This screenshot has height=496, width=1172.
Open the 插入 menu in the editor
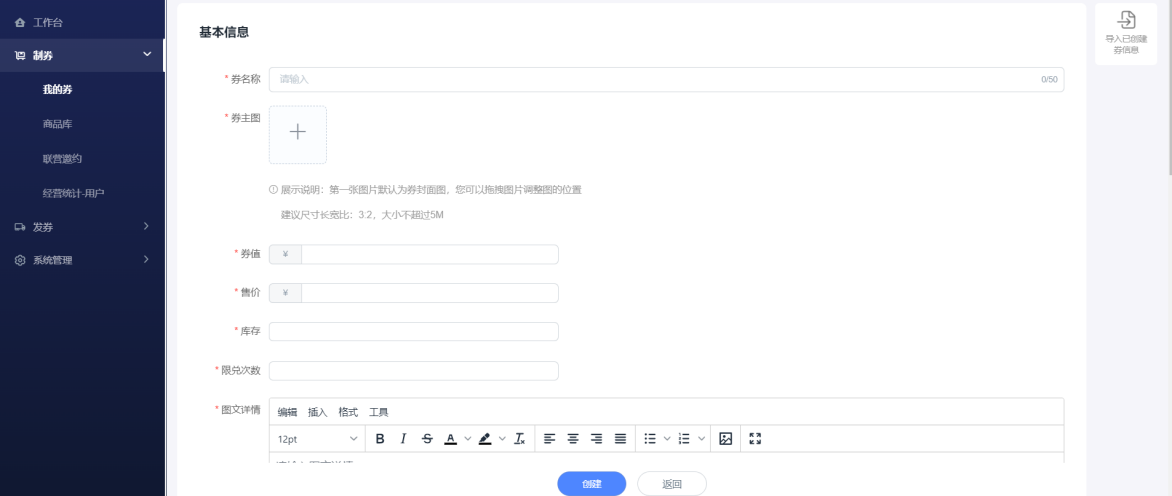click(x=318, y=412)
